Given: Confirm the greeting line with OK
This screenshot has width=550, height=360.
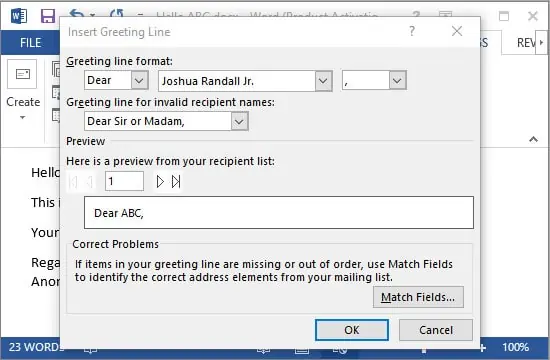Looking at the screenshot, I should [x=352, y=330].
